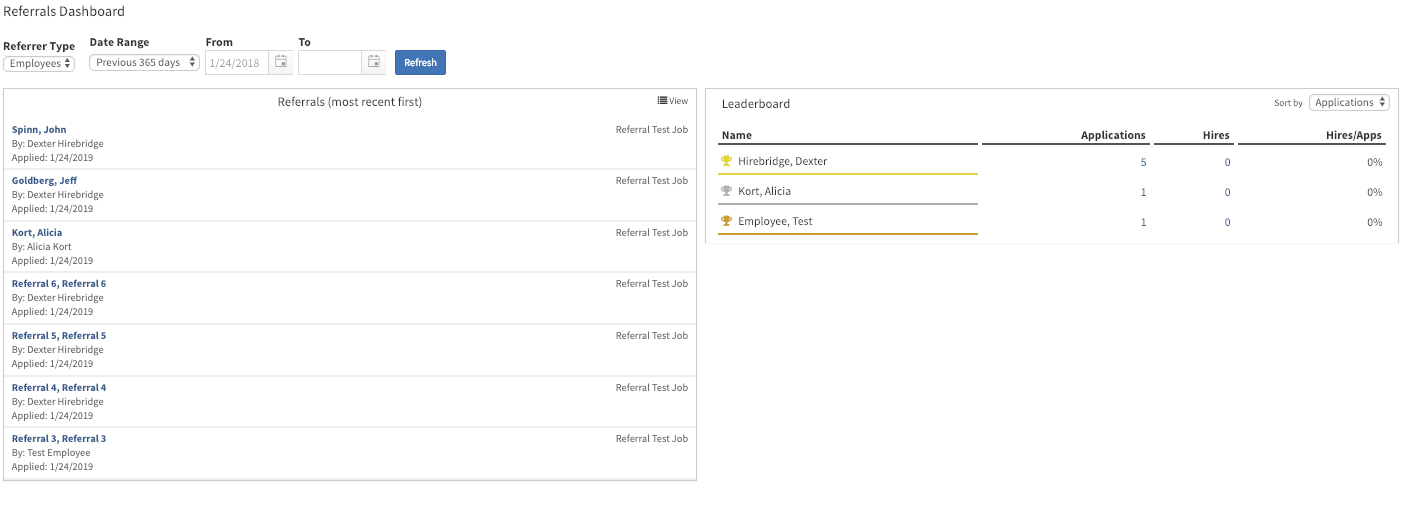Open the Goldberg, Jeff referral
The width and height of the screenshot is (1404, 505).
[x=44, y=181]
